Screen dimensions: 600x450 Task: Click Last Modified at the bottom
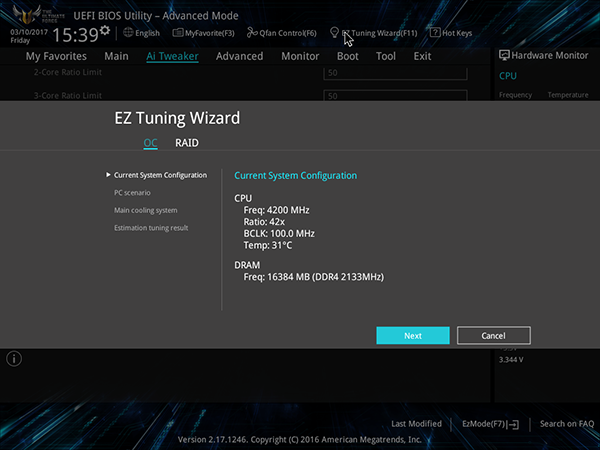[x=416, y=424]
